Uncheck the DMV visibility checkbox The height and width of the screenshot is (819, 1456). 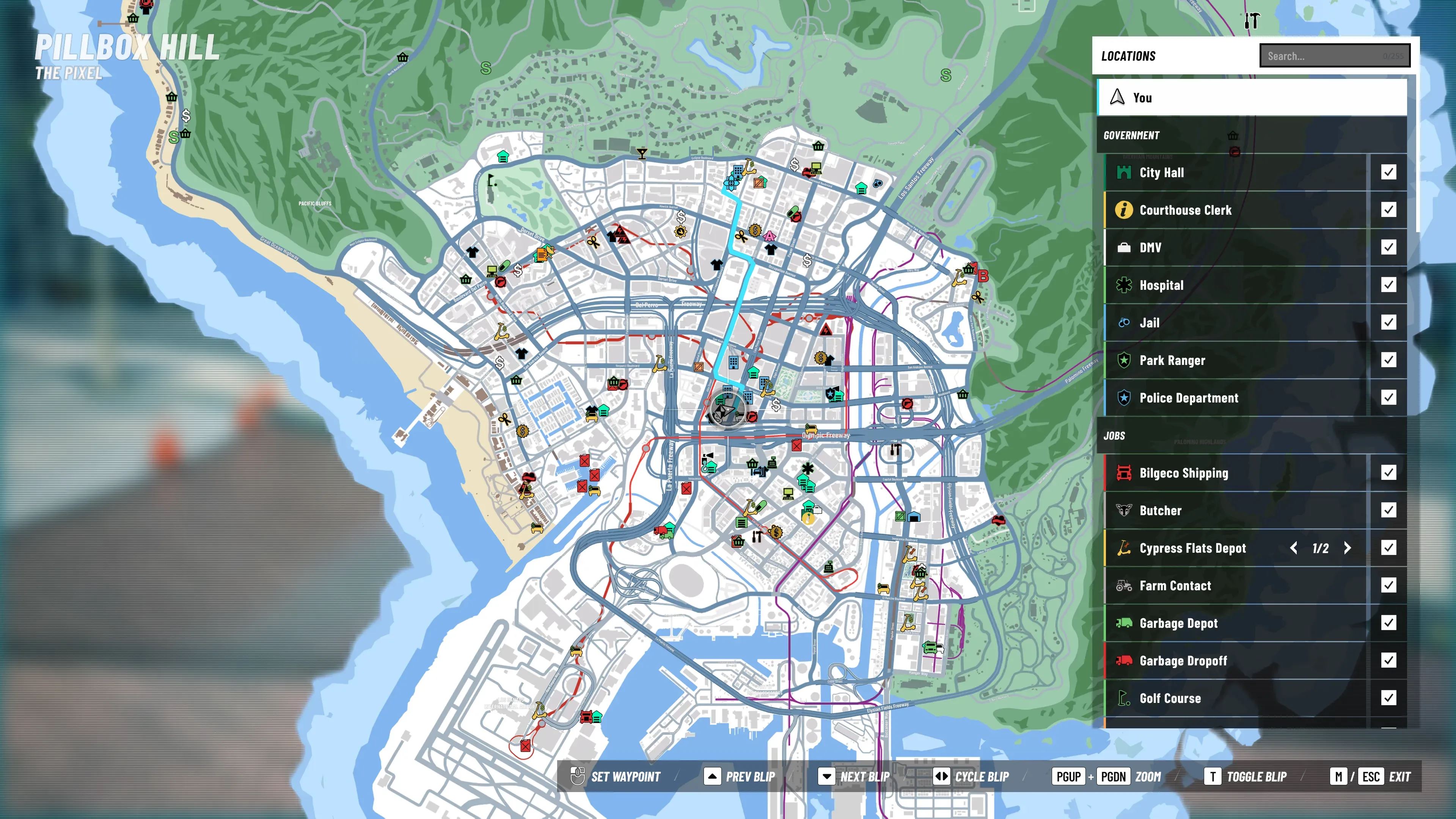tap(1388, 247)
